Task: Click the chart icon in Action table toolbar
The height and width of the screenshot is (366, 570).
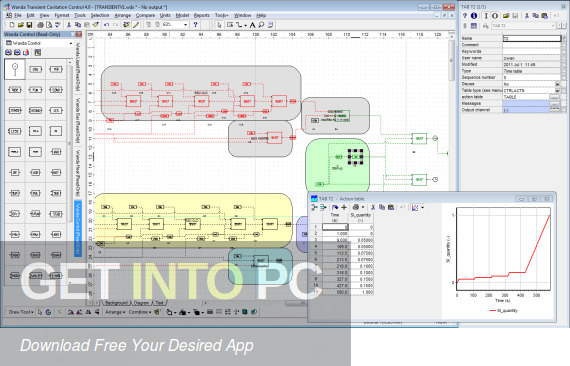Action: (415, 208)
